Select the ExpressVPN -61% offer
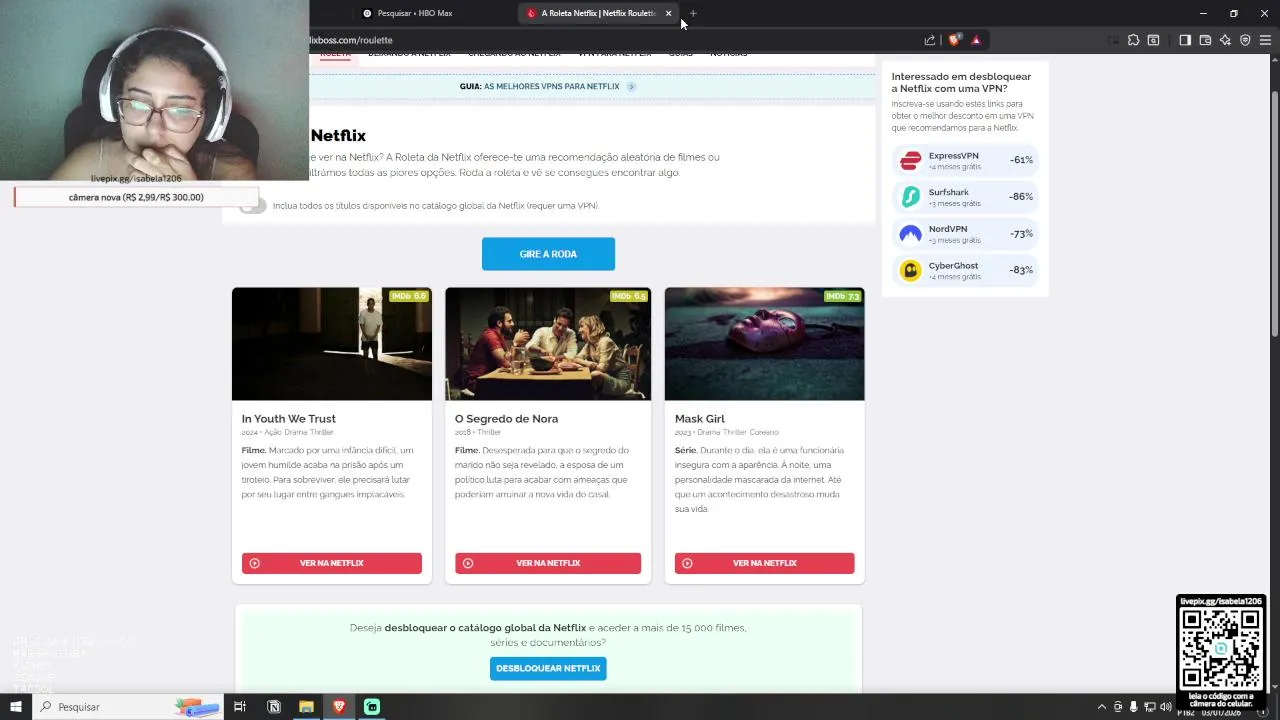 pos(965,160)
